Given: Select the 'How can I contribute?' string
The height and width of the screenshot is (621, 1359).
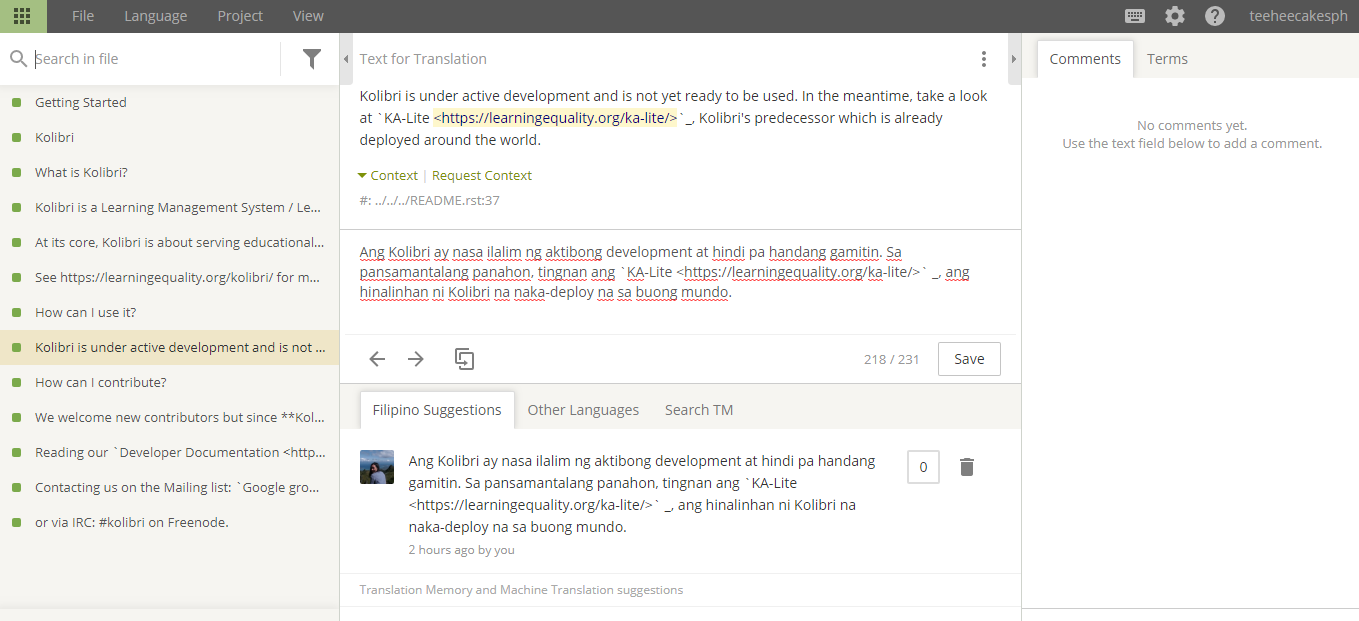Looking at the screenshot, I should [x=169, y=382].
